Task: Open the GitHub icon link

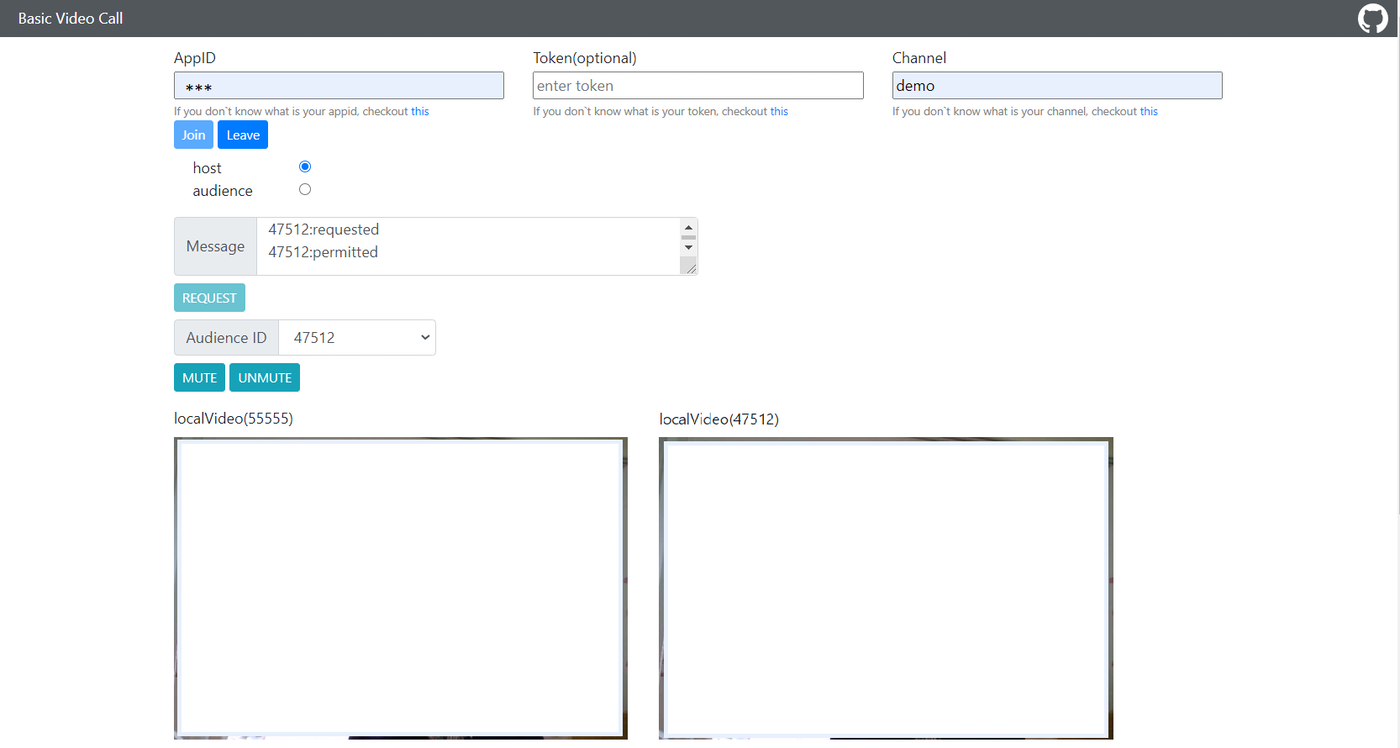Action: coord(1373,19)
